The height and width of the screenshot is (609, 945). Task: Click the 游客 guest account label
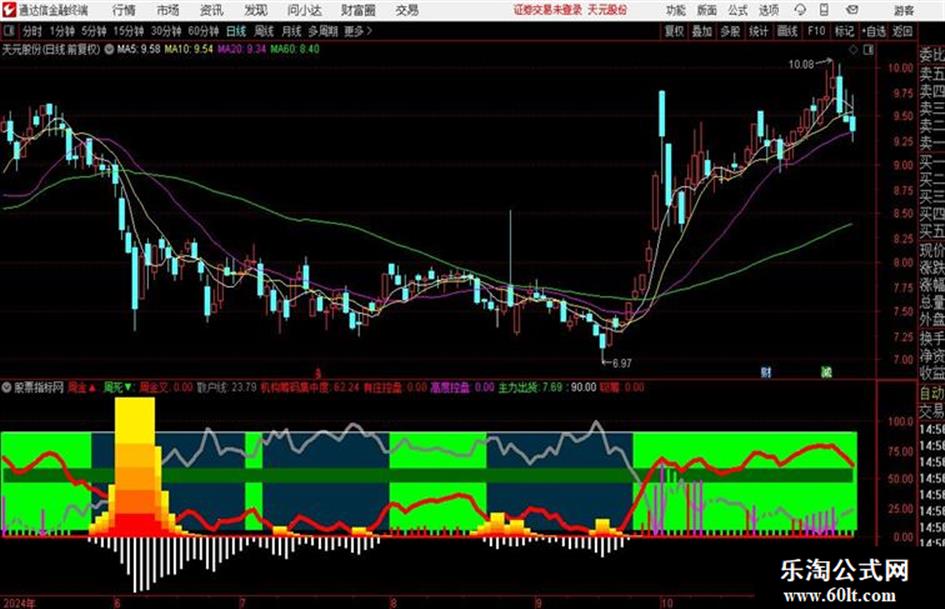coord(904,10)
